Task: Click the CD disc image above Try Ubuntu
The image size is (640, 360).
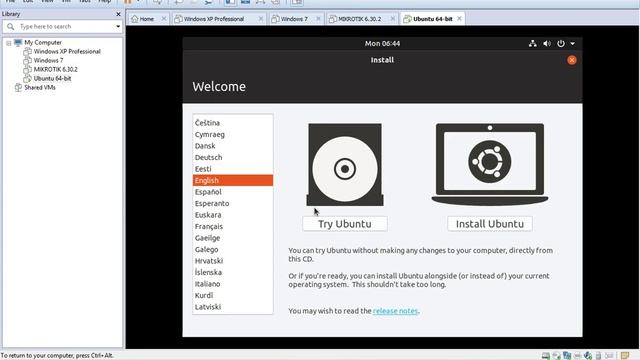Action: pyautogui.click(x=345, y=164)
